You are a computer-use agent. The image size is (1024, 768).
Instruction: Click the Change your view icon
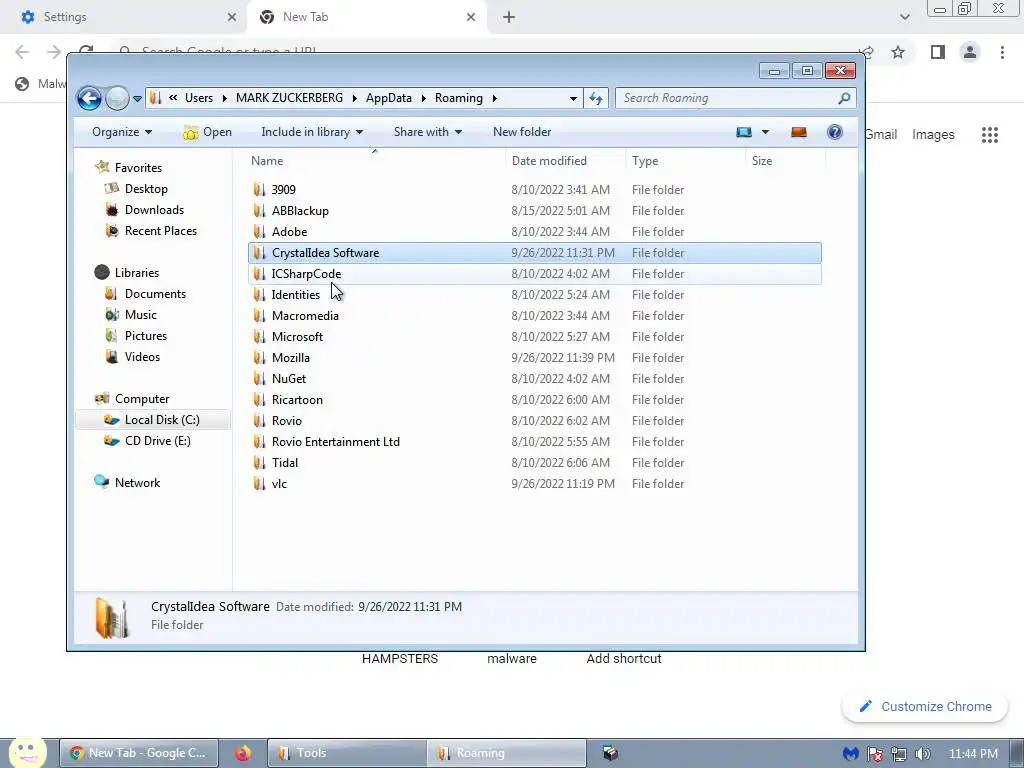click(744, 133)
